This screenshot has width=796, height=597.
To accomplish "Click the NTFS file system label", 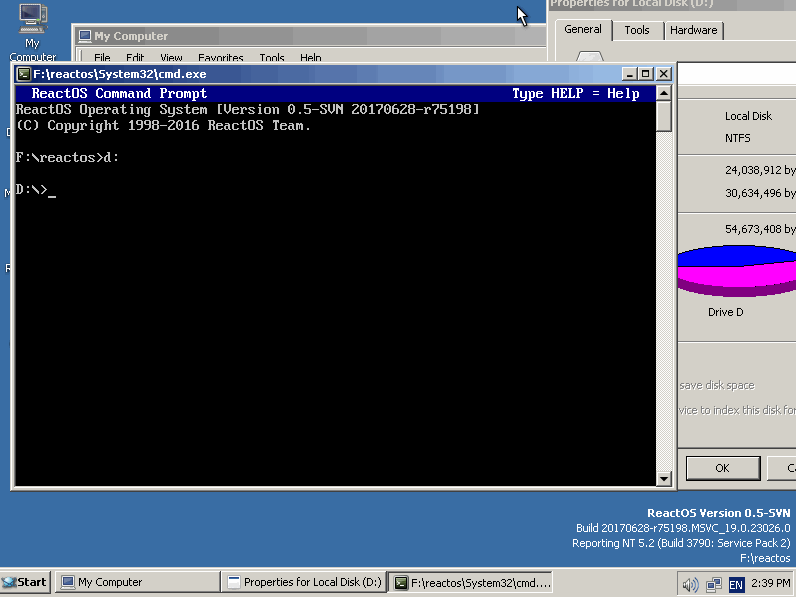I will pyautogui.click(x=738, y=138).
